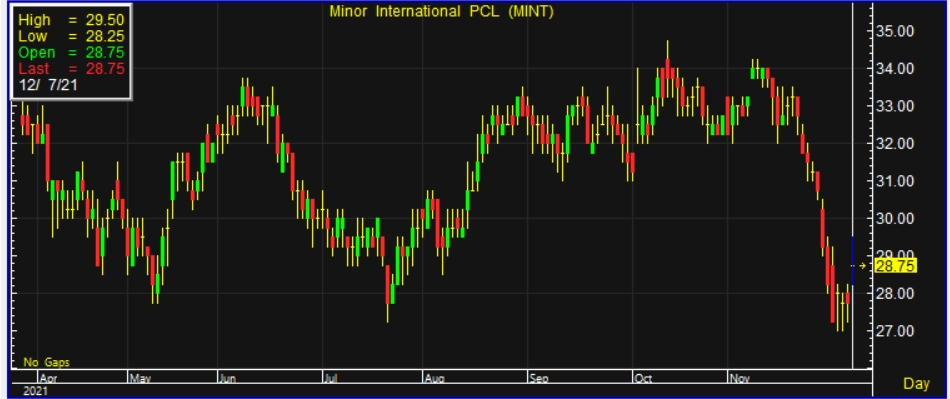This screenshot has height=399, width=950.
Task: Click the yellow 28.75 last-price tag
Action: point(895,266)
